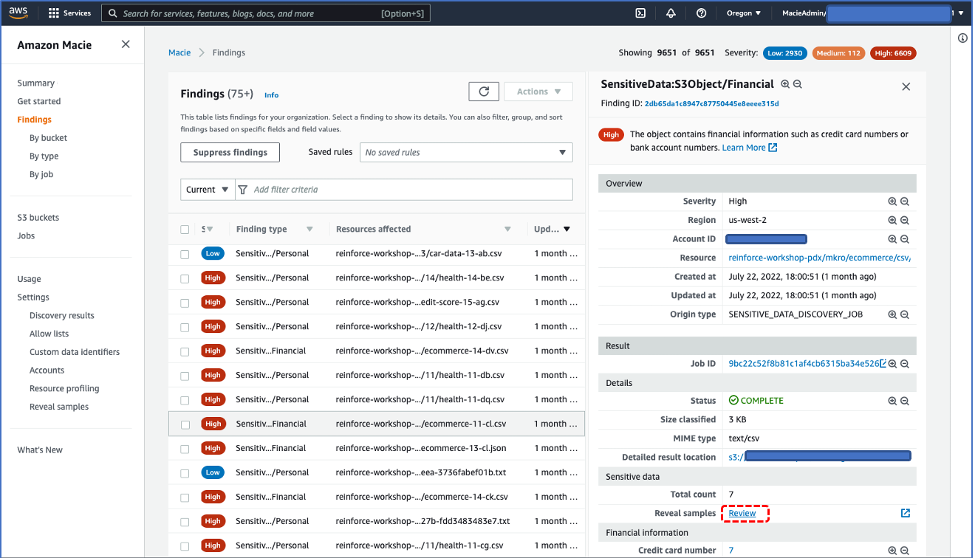Click zoom-in filter icon next to Severity

point(892,201)
